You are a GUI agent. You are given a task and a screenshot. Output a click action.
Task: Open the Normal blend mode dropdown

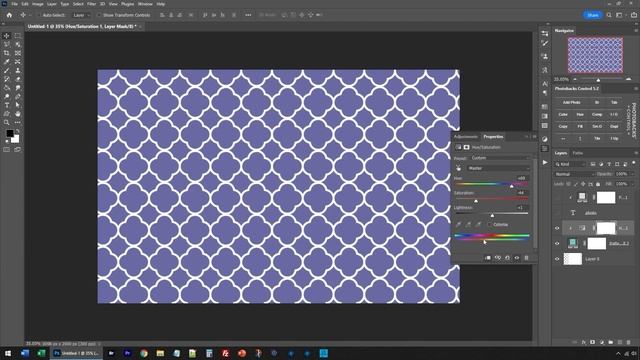click(x=574, y=174)
